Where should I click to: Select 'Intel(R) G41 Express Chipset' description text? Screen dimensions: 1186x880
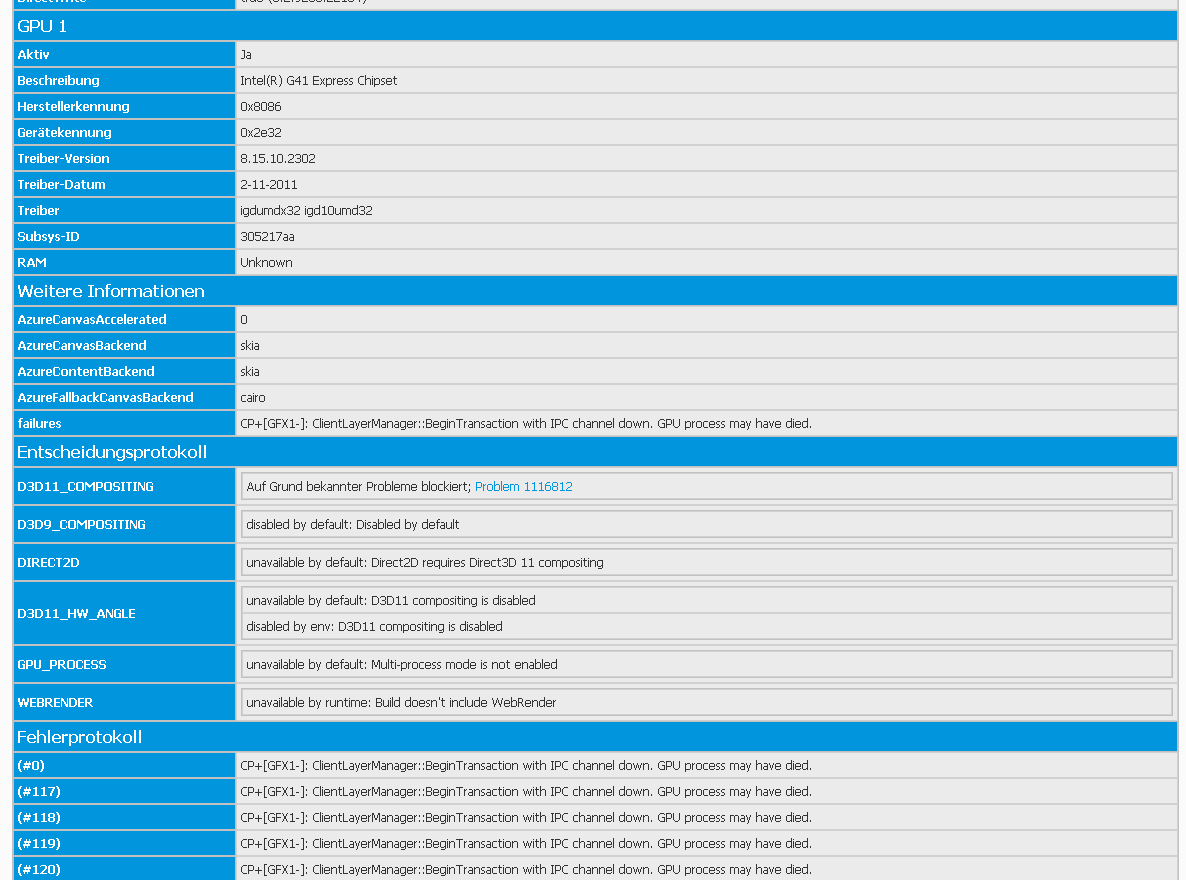(318, 80)
